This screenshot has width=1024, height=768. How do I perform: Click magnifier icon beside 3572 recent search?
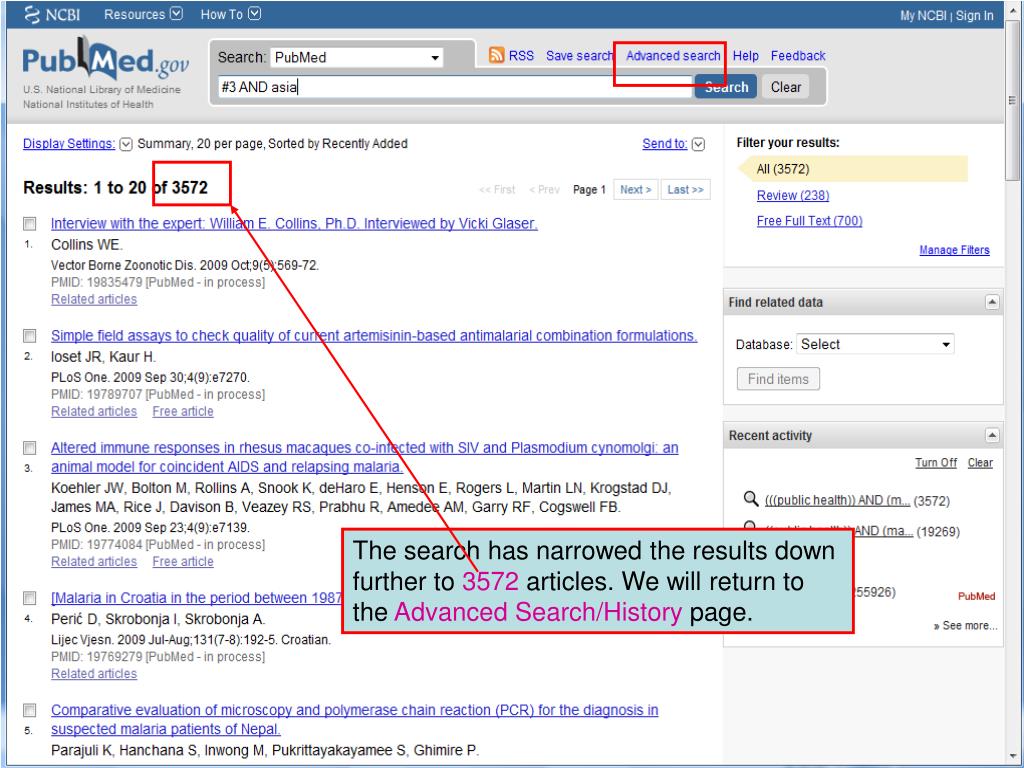pos(750,500)
